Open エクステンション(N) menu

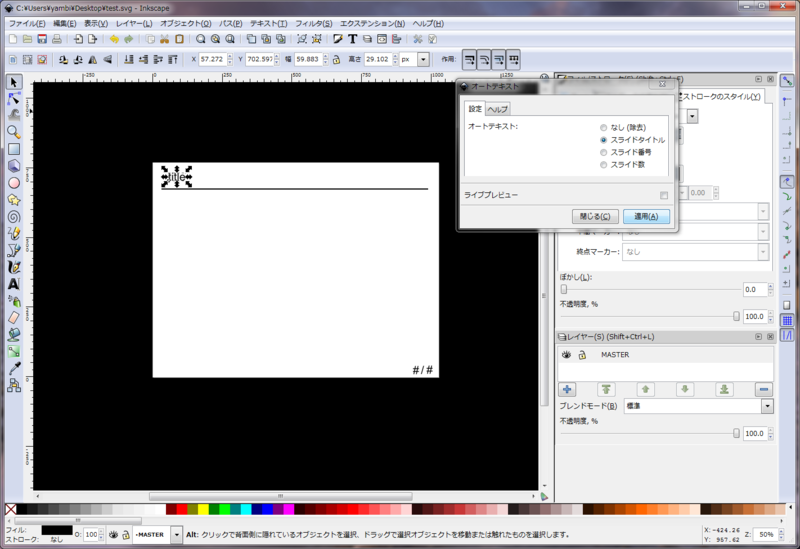coord(372,23)
